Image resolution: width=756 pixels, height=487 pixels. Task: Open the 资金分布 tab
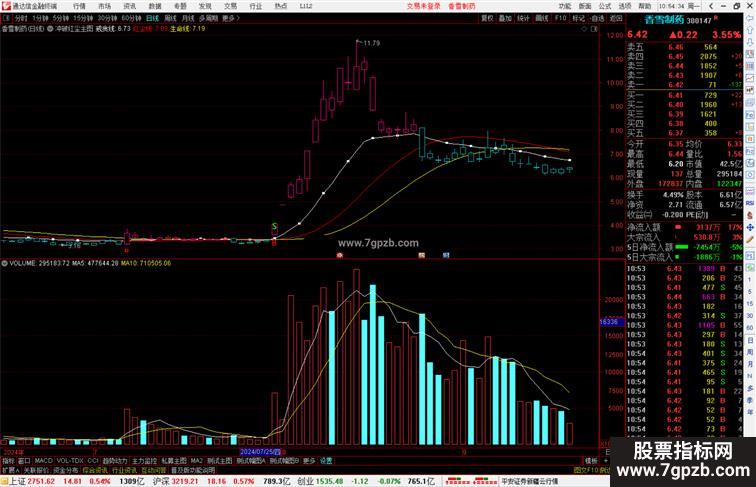(x=66, y=470)
